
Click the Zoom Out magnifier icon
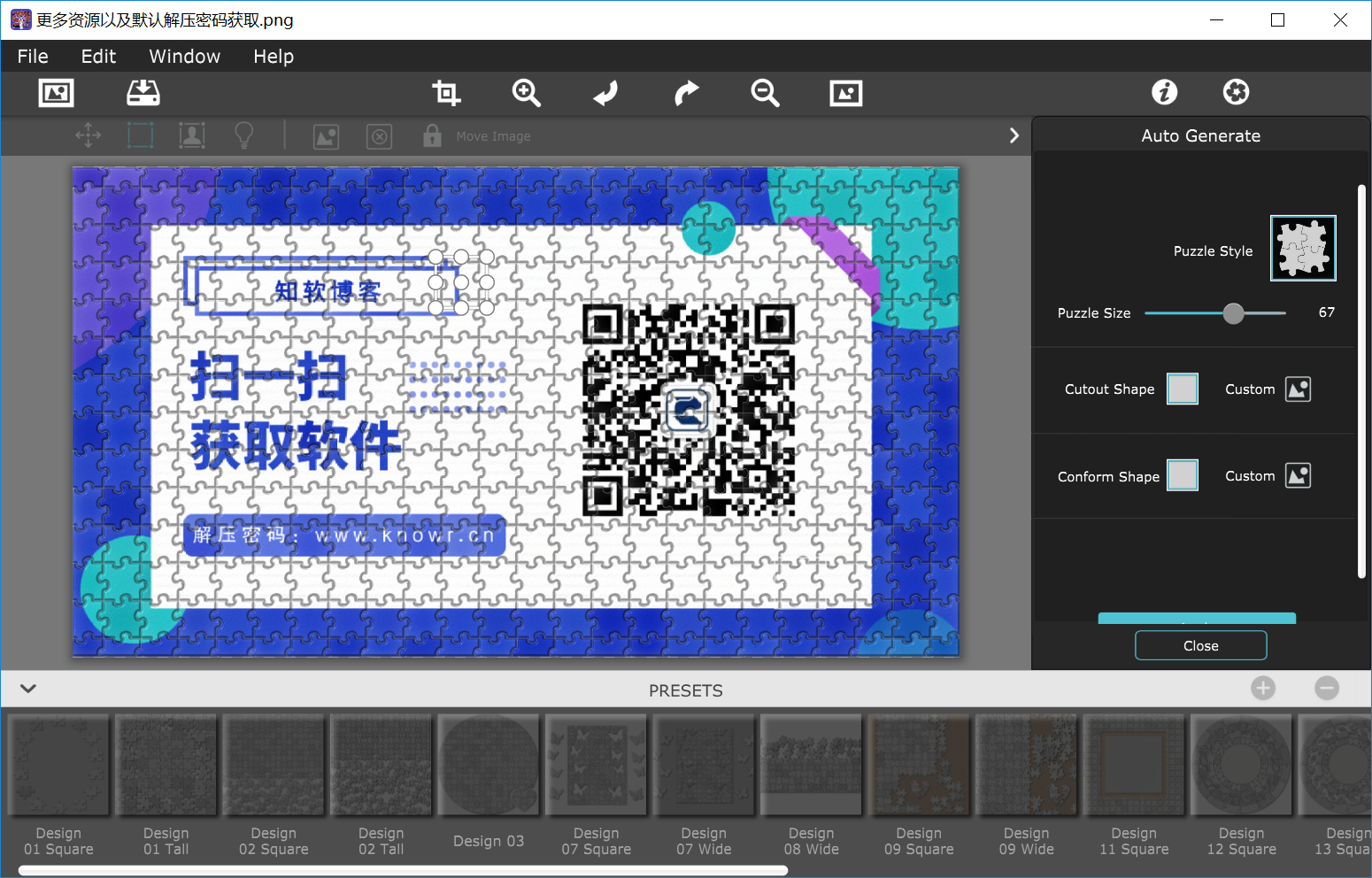pos(766,93)
